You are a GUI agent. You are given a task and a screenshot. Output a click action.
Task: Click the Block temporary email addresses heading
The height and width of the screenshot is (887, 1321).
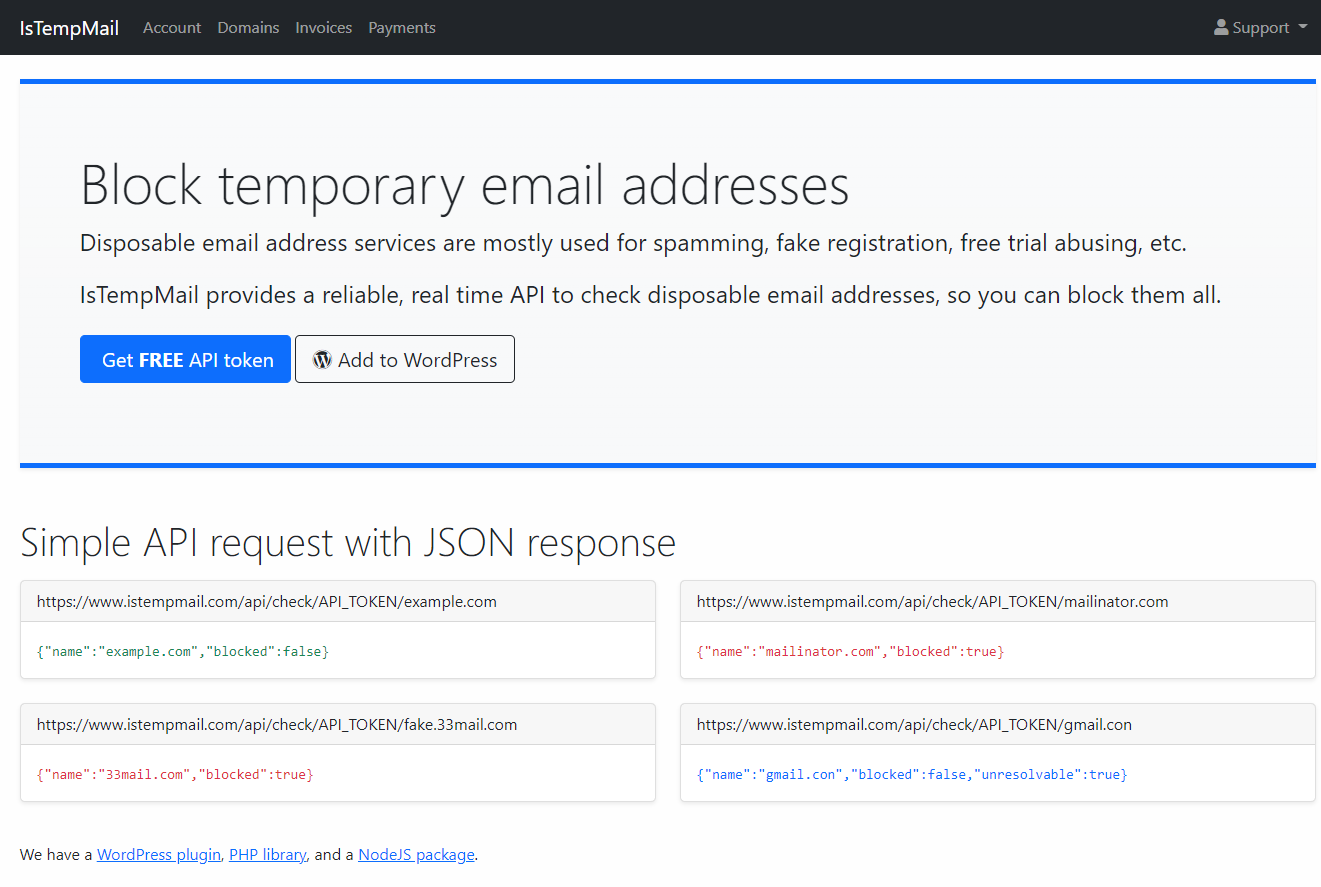pos(464,186)
